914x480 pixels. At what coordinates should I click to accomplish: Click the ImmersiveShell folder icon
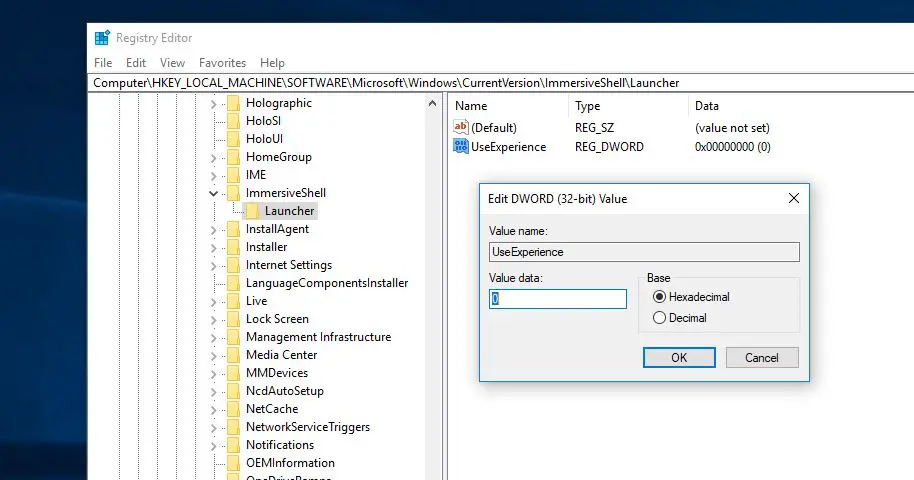click(x=233, y=193)
